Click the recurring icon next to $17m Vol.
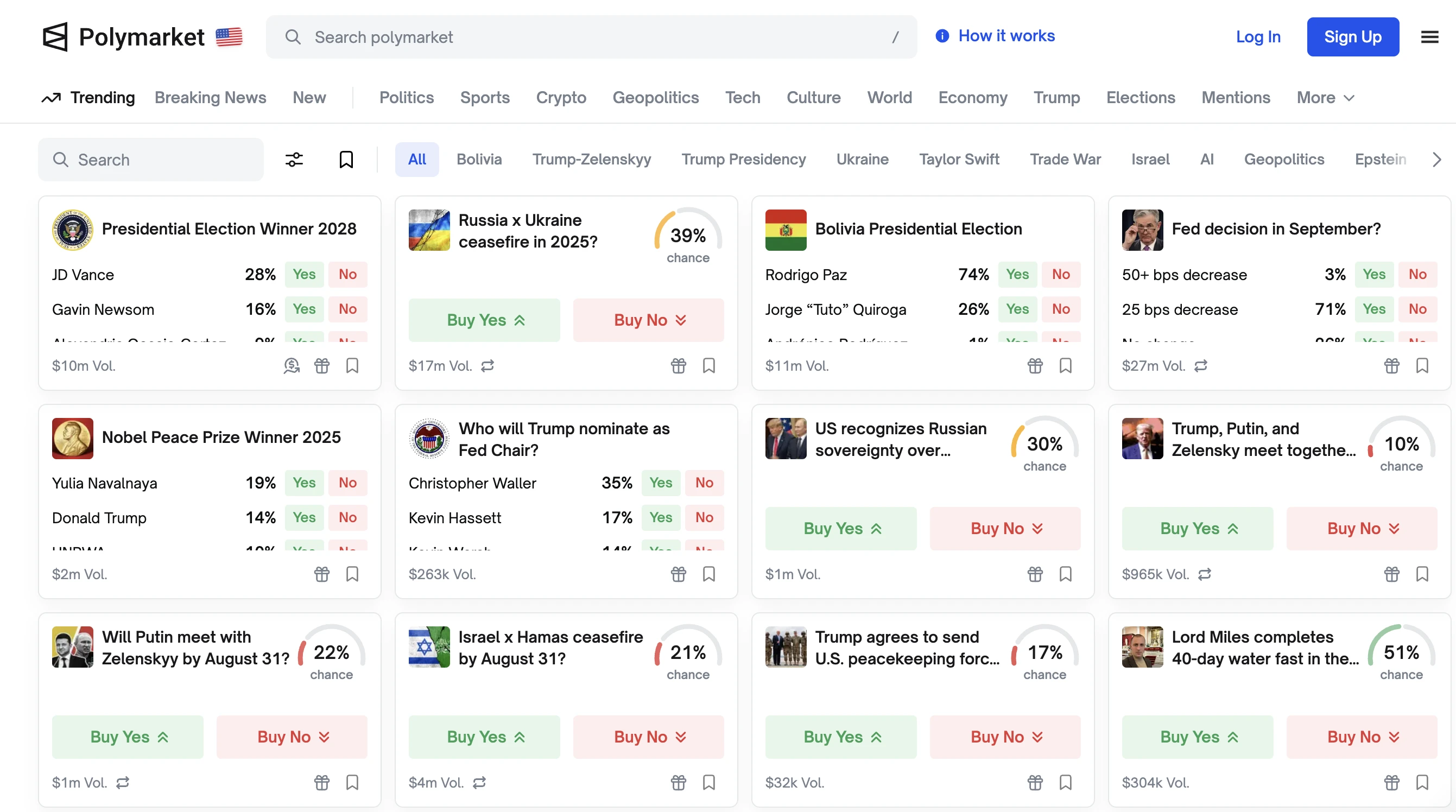This screenshot has width=1456, height=812. pos(487,366)
